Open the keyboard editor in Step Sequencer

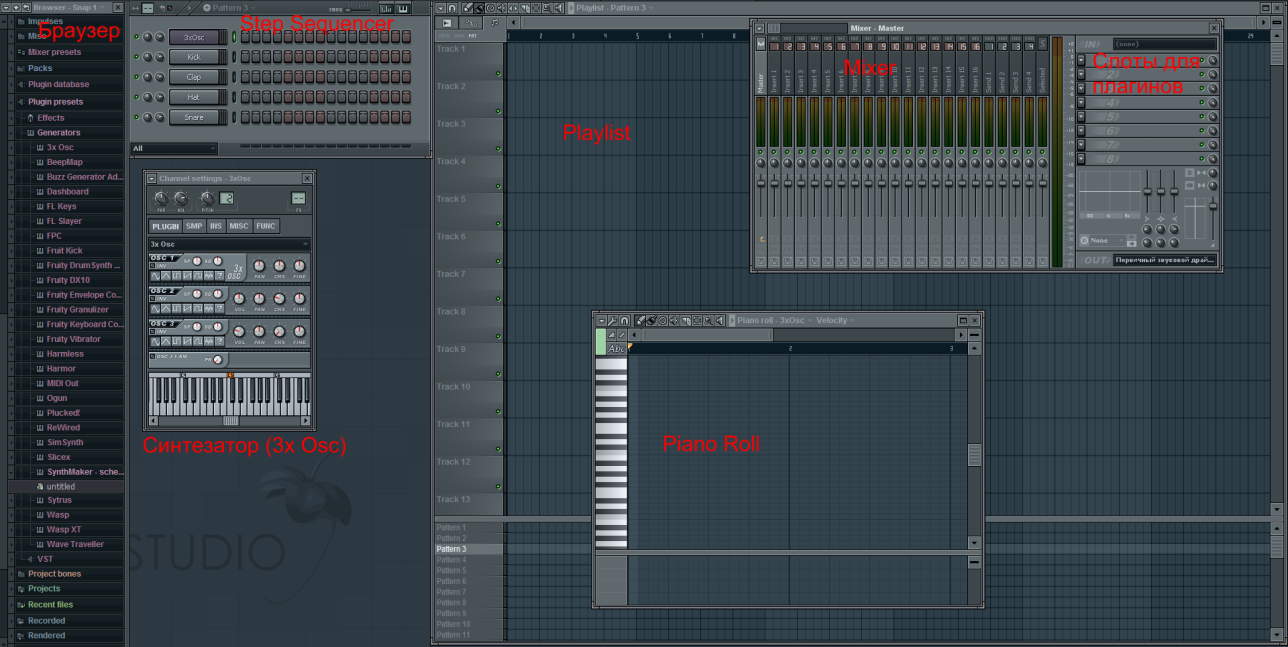403,9
